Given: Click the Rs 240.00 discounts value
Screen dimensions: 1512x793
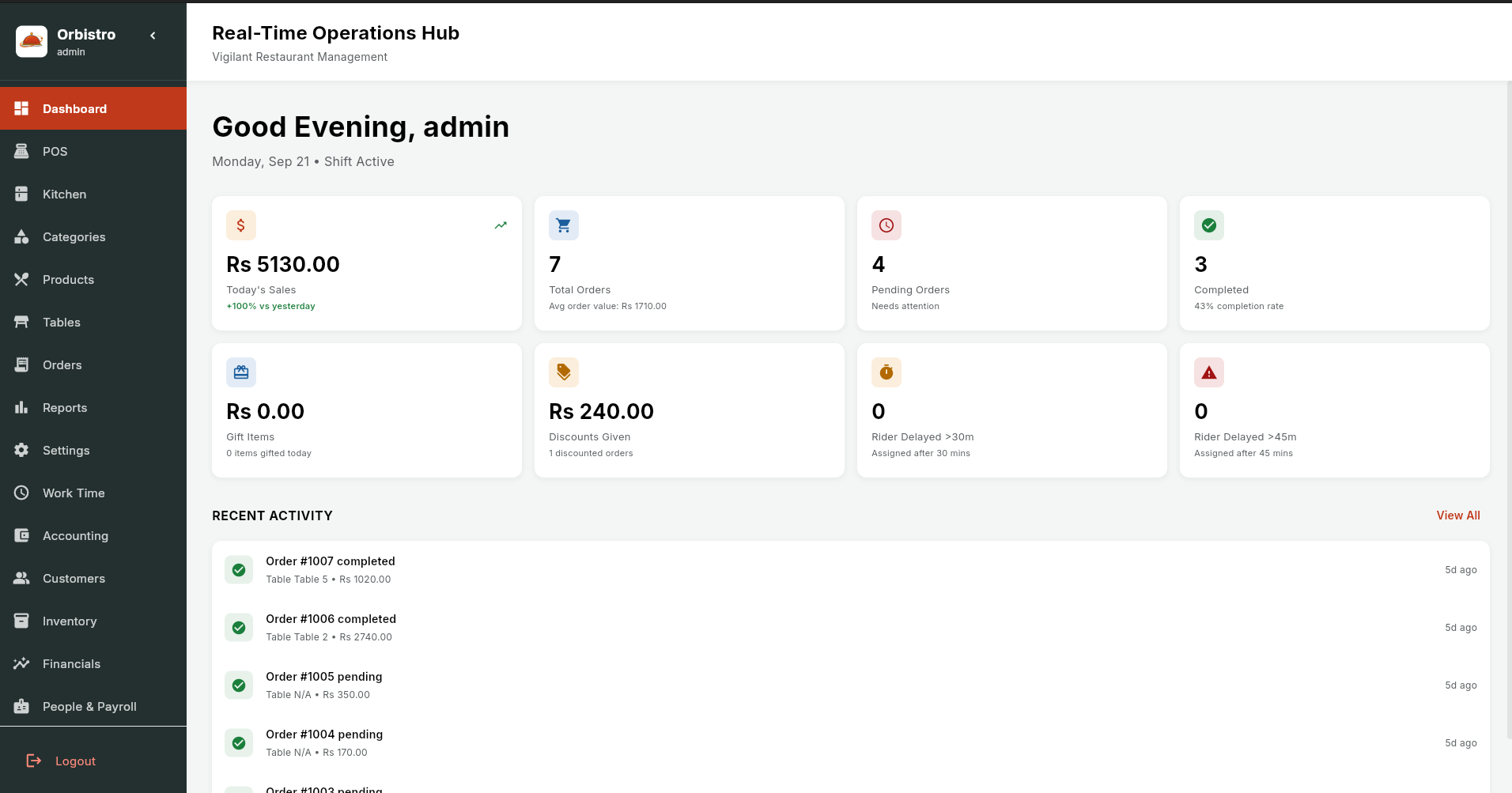Looking at the screenshot, I should click(602, 411).
